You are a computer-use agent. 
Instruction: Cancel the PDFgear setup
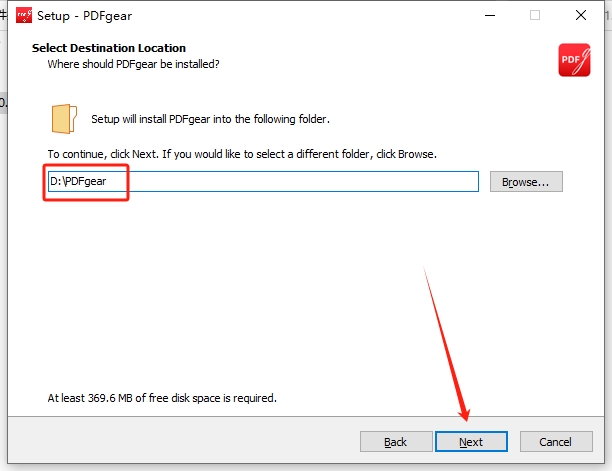click(556, 441)
